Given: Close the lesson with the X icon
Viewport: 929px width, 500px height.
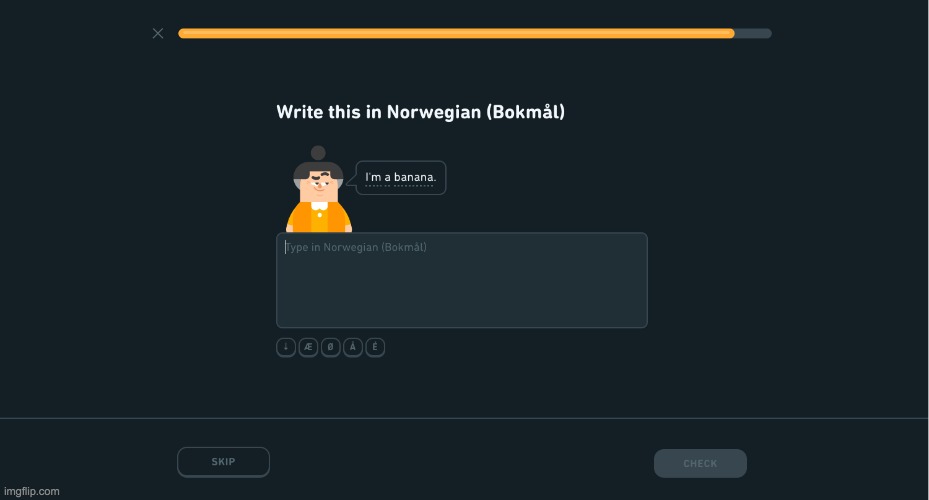Looking at the screenshot, I should [x=158, y=33].
